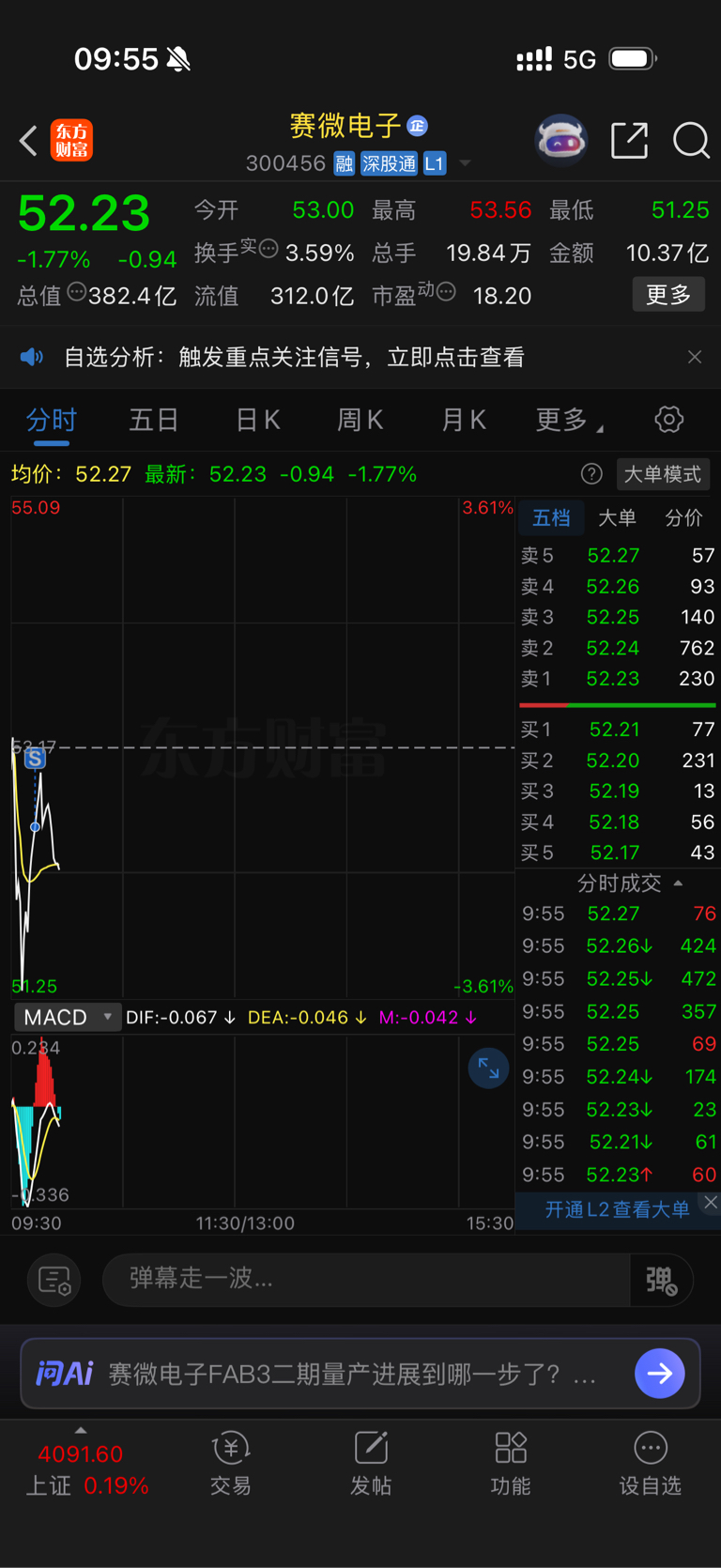Open the 功能 functions icon

(511, 1463)
